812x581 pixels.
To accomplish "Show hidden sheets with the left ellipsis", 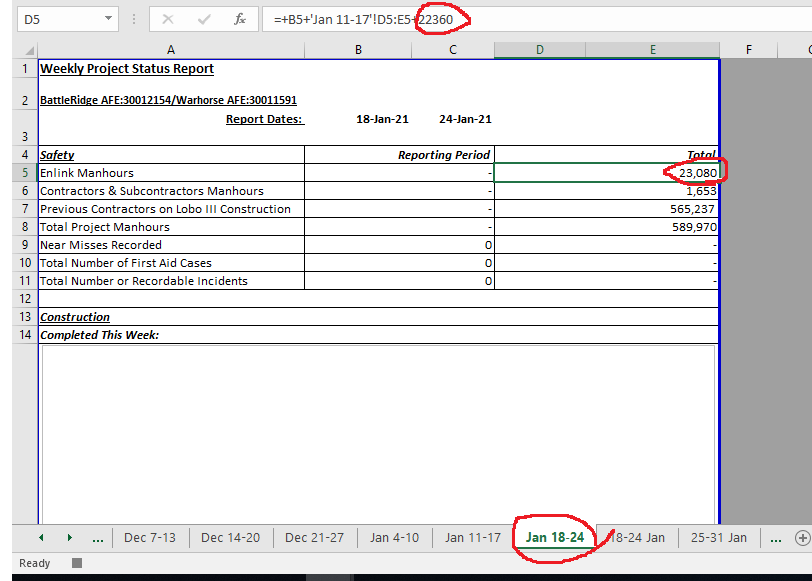I will click(97, 539).
